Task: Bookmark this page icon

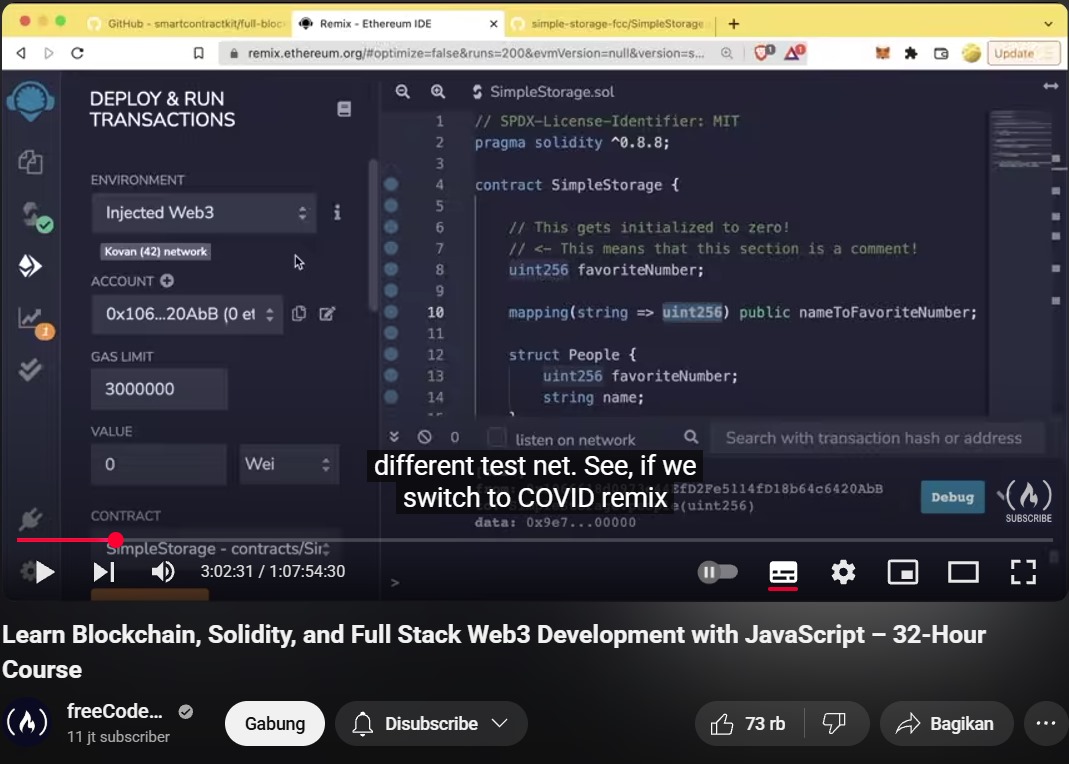Action: pyautogui.click(x=198, y=52)
